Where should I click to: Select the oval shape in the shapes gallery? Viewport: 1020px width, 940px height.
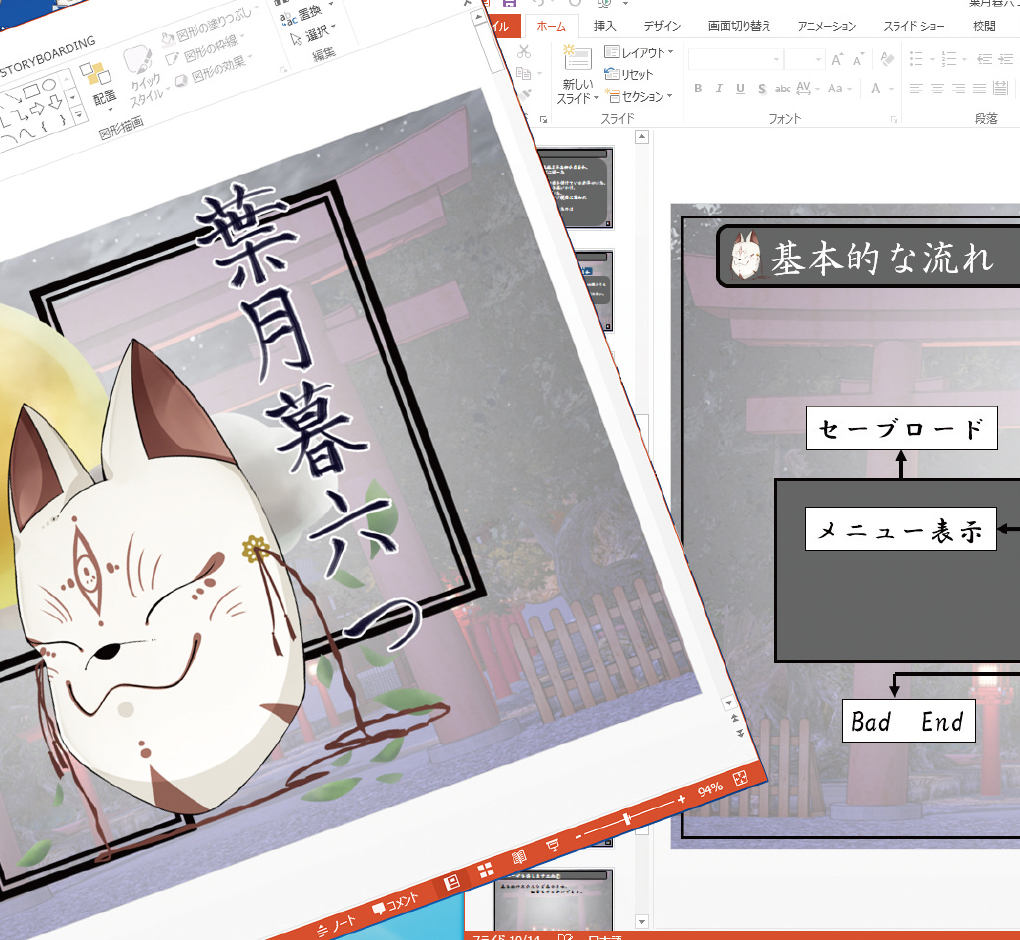[49, 86]
